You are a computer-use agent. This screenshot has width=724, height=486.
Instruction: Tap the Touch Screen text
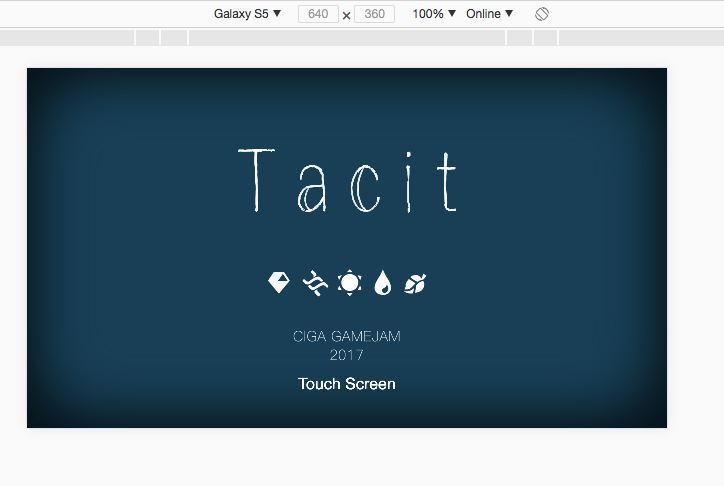coord(347,384)
